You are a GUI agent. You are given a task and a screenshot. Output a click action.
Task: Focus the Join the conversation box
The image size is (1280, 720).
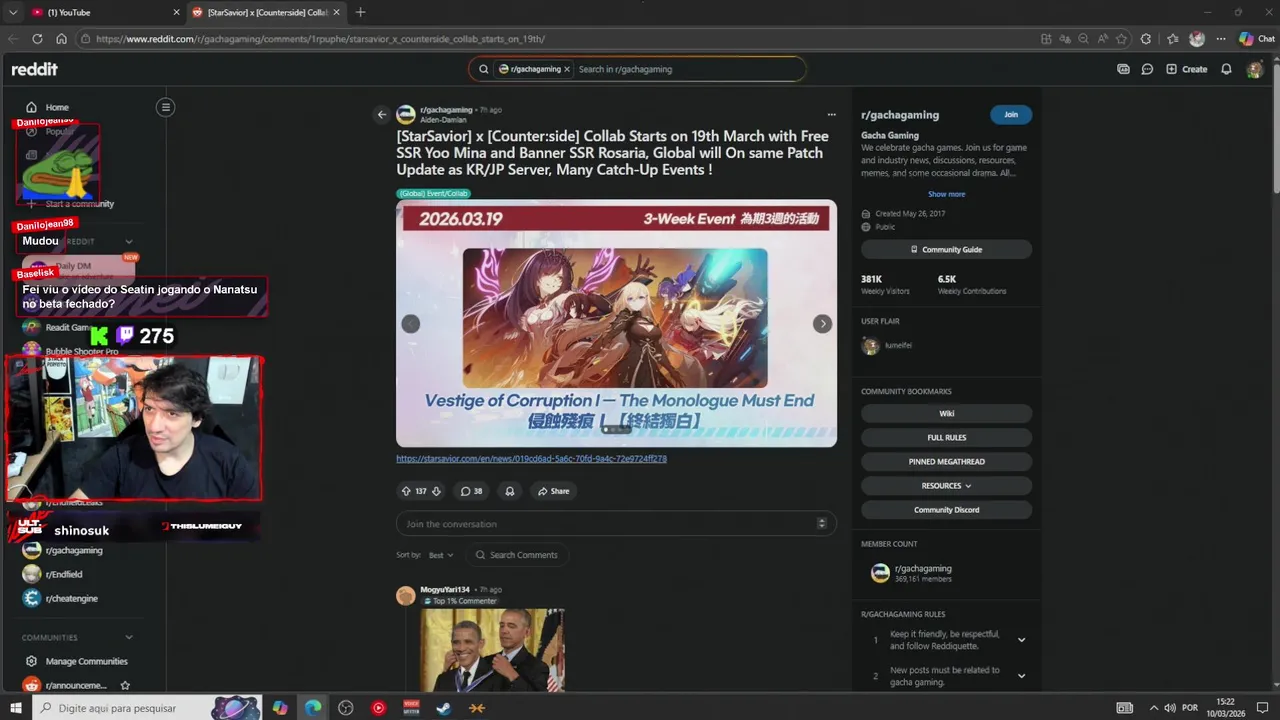click(616, 524)
